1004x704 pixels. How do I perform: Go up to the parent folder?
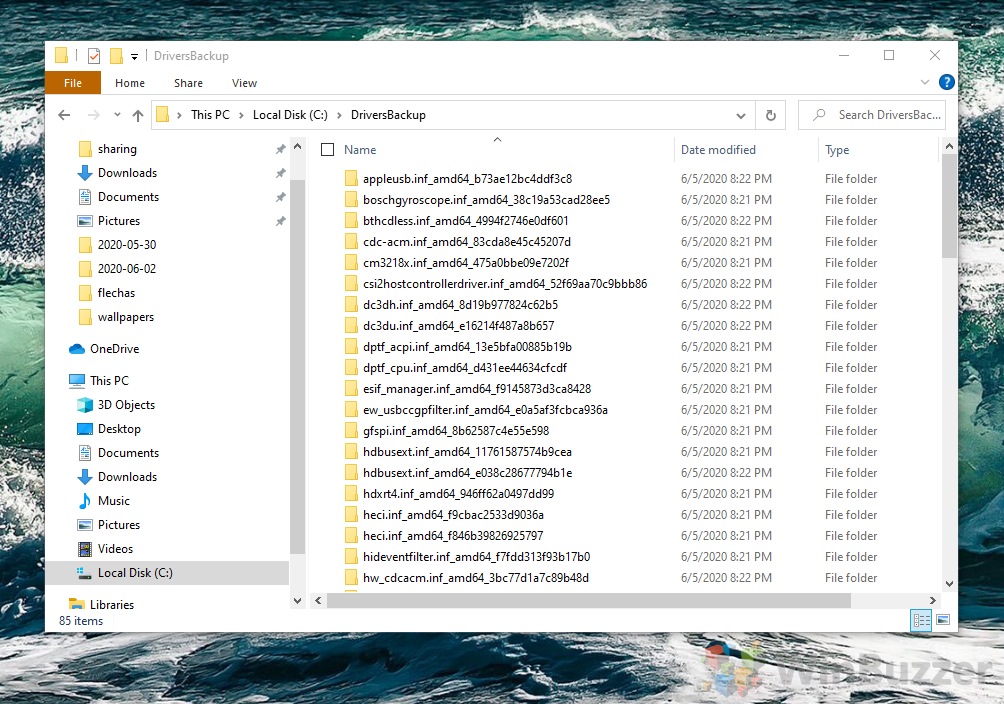138,115
